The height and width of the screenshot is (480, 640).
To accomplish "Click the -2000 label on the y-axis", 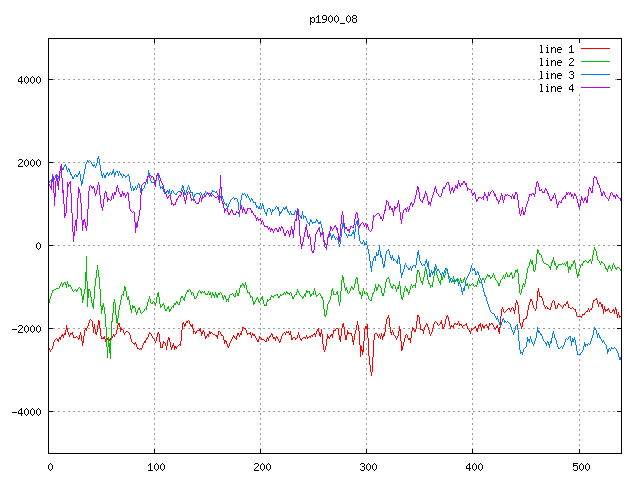I will tap(26, 329).
